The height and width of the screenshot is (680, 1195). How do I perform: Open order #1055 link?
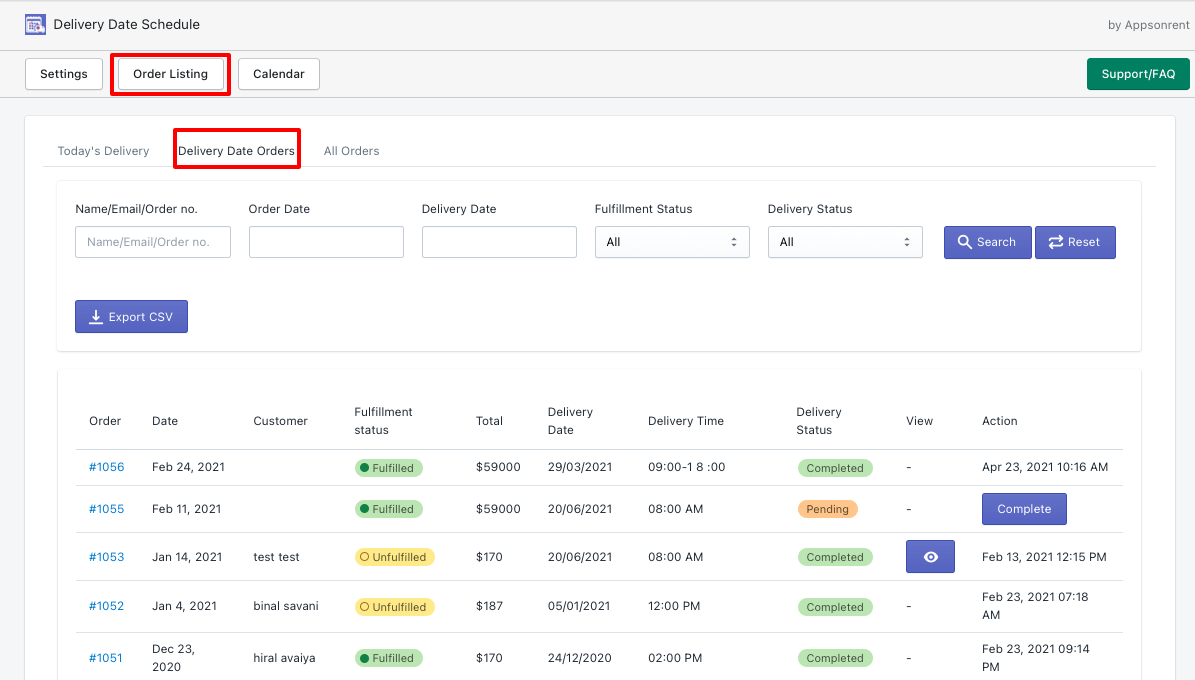click(107, 508)
